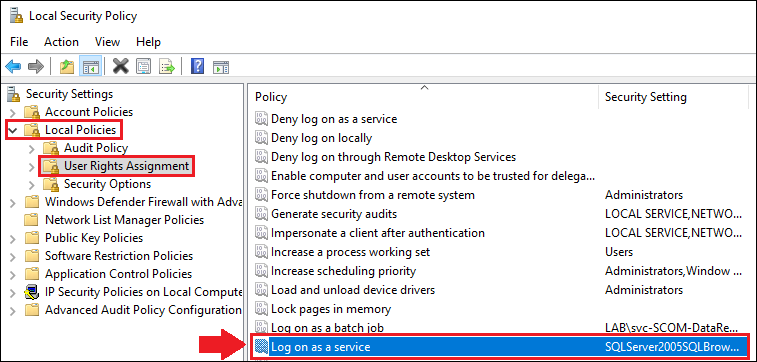
Task: Click the Export List toolbar icon
Action: click(x=167, y=66)
